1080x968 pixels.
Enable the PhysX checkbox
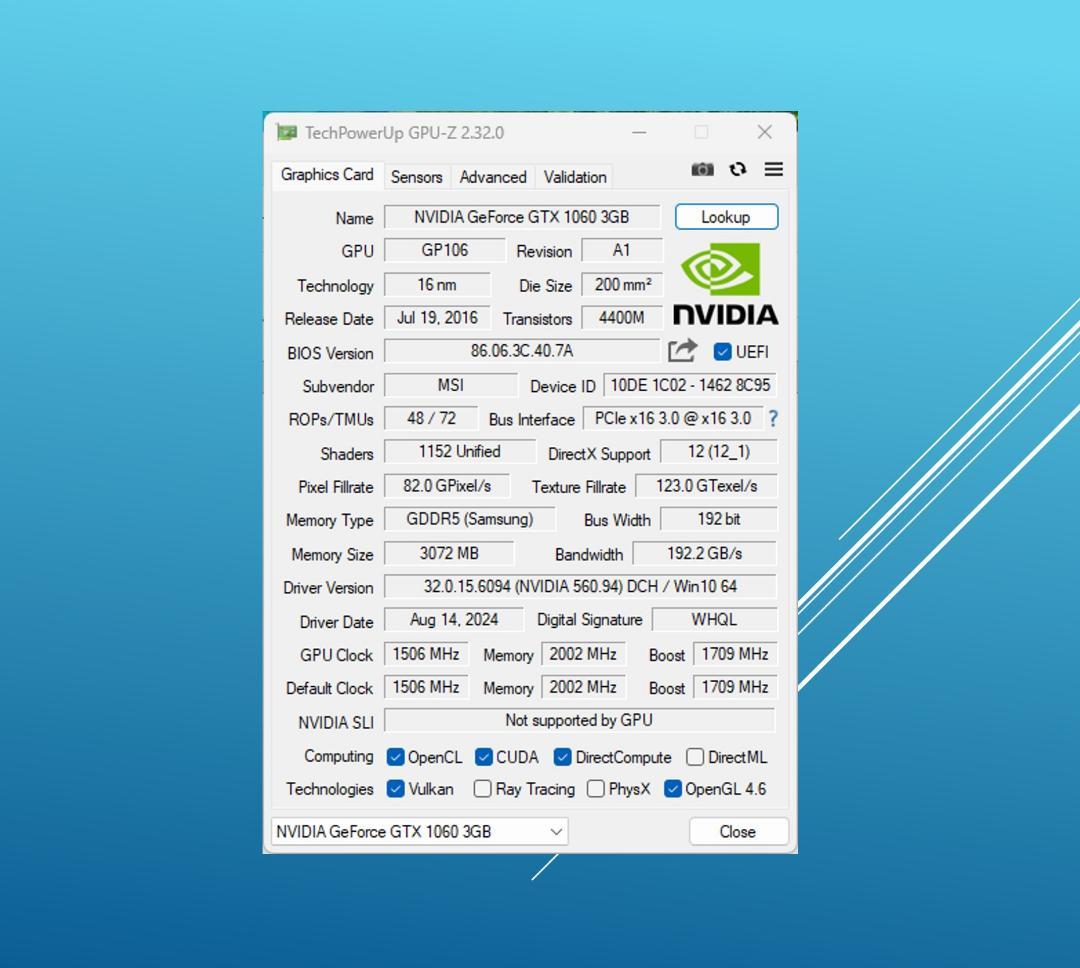(x=595, y=789)
